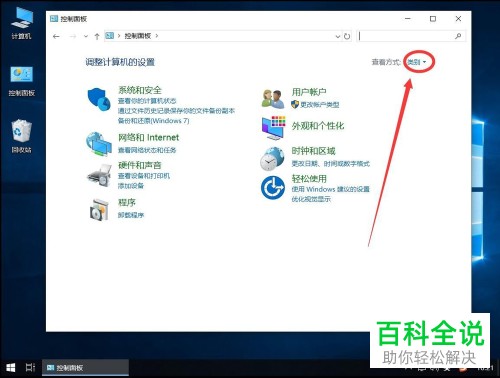Open 卸载程序 link
Screen dimensions: 500x378
pos(131,215)
